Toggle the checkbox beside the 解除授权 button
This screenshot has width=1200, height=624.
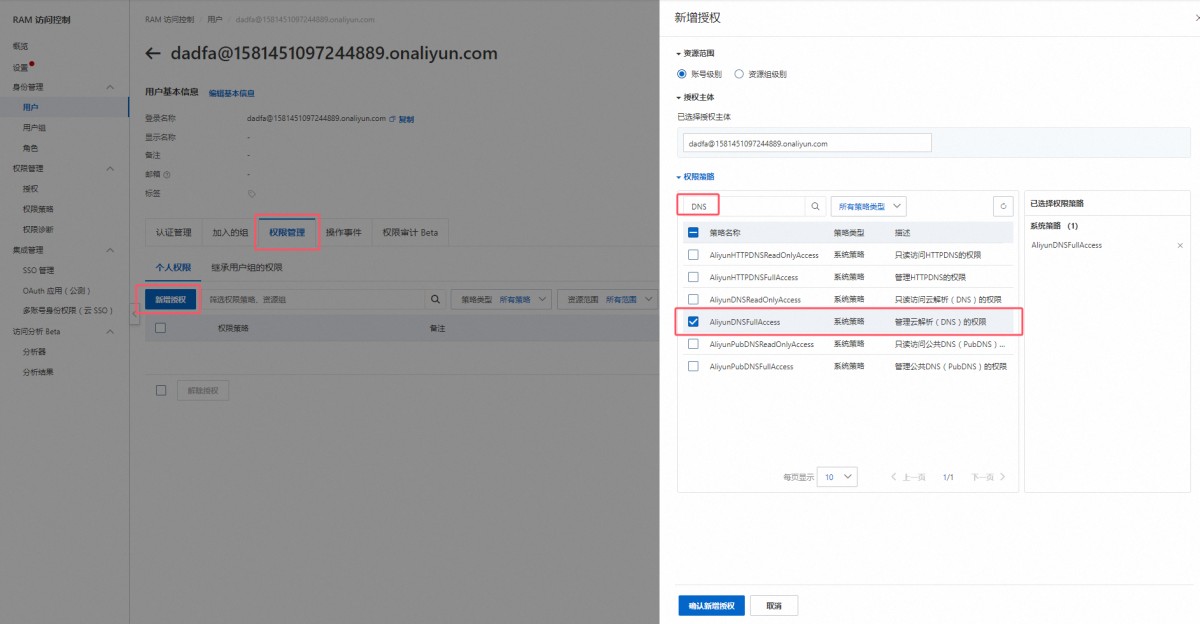160,390
